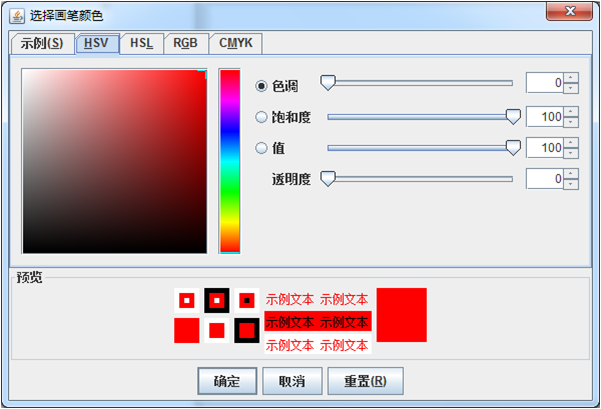The height and width of the screenshot is (409, 601).
Task: Decrease 值 with down stepper arrow
Action: (x=571, y=153)
